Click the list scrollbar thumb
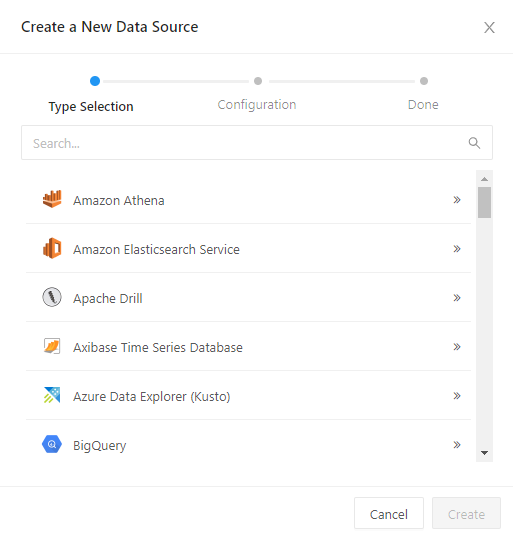 [x=484, y=202]
